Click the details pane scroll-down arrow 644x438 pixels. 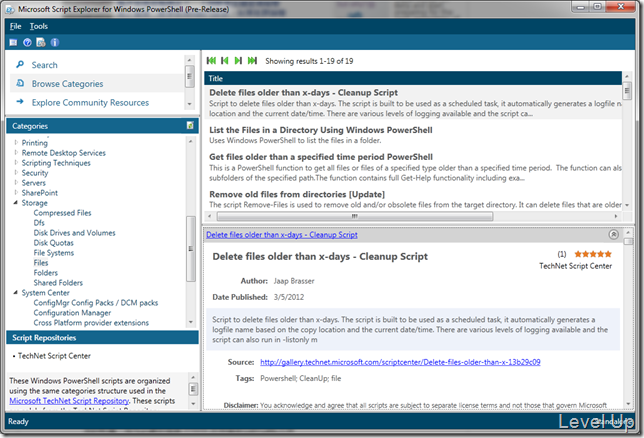point(628,404)
